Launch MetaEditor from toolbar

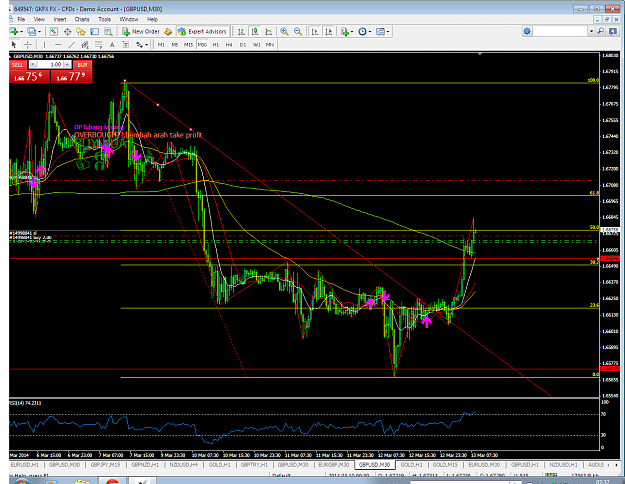pyautogui.click(x=168, y=31)
